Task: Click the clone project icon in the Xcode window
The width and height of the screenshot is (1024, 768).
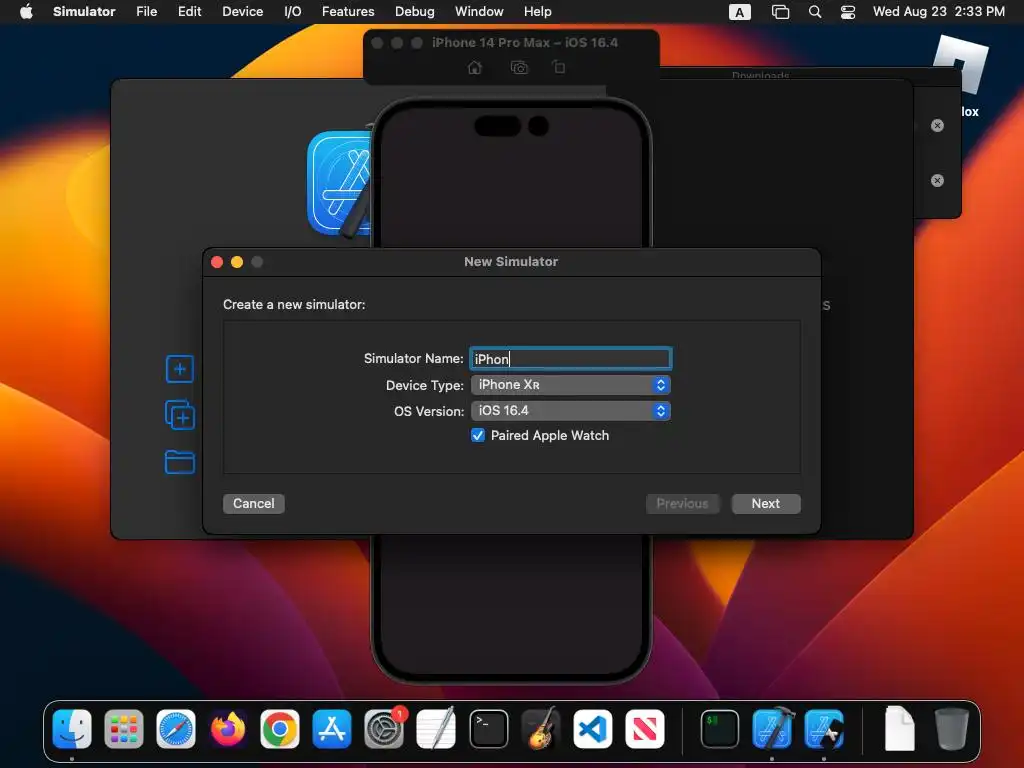Action: pyautogui.click(x=180, y=415)
